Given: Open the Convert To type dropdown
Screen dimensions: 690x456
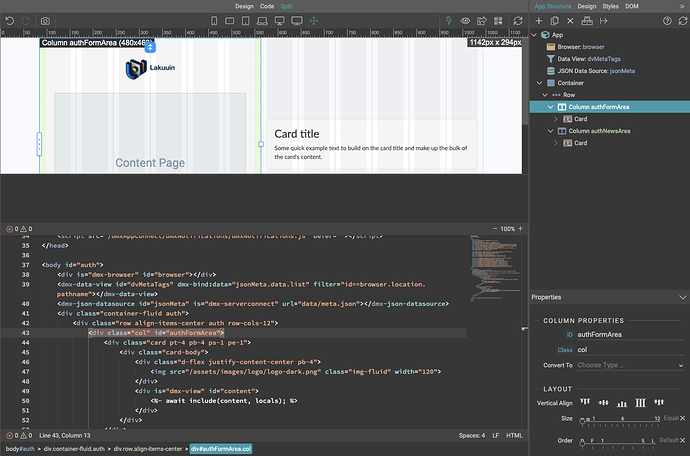Looking at the screenshot, I should 630,365.
